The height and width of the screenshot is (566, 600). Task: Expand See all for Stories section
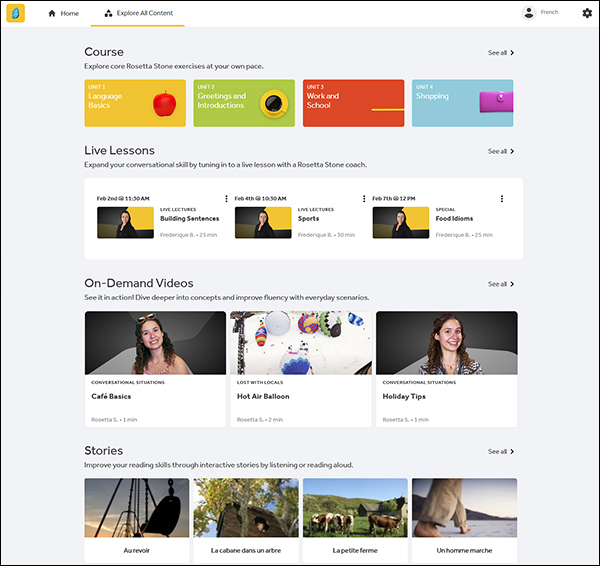click(x=501, y=452)
